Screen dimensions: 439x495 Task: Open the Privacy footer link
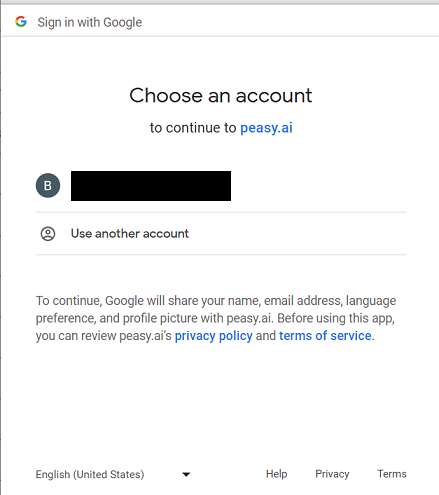(332, 474)
